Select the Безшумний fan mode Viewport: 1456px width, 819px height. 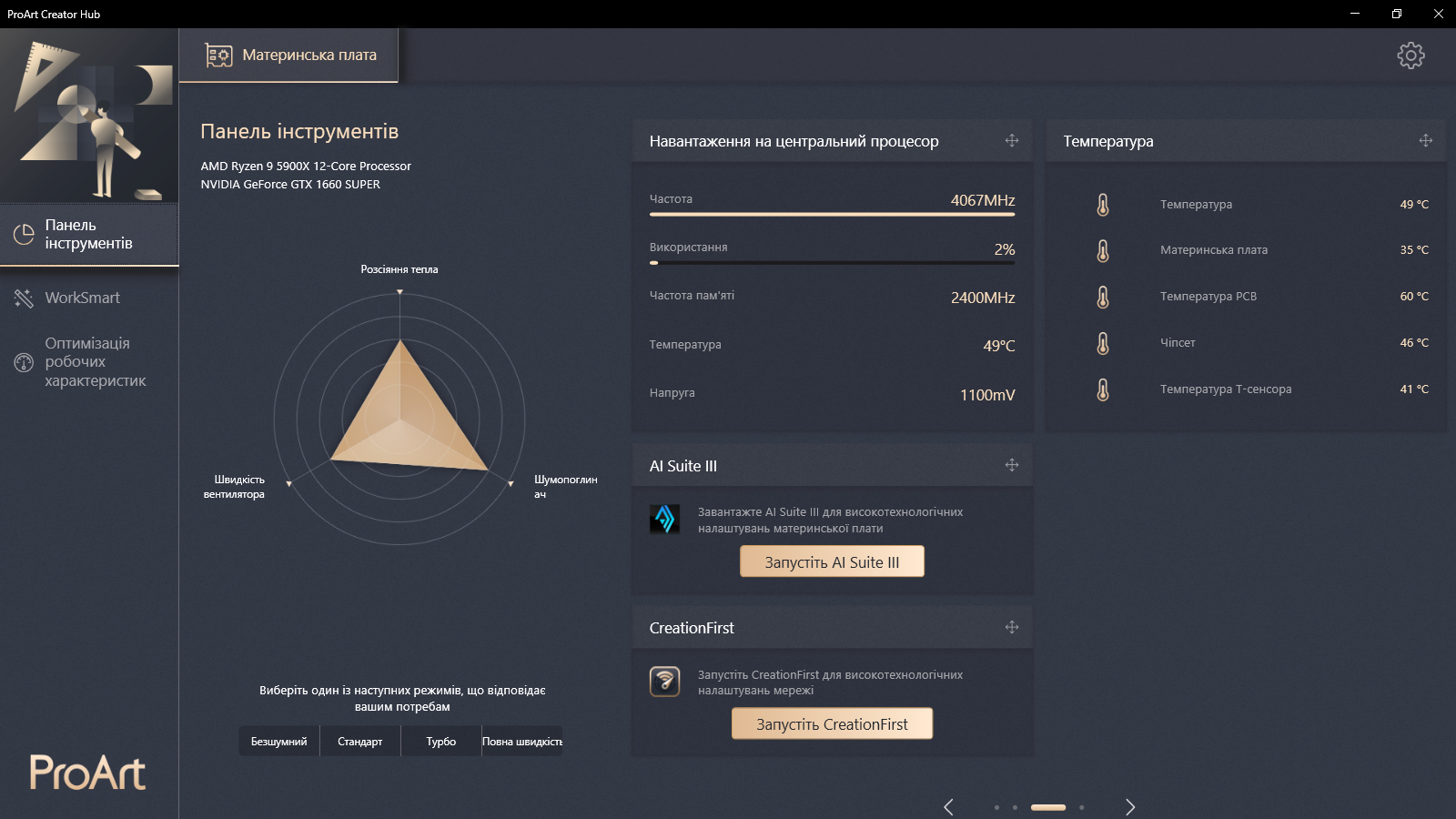279,742
